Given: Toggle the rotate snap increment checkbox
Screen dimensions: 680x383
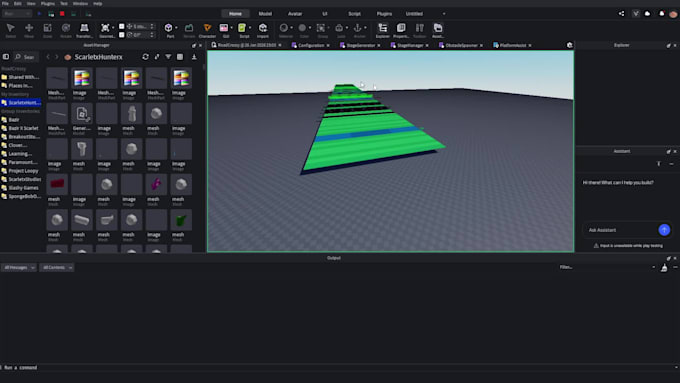Looking at the screenshot, I should tap(122, 35).
